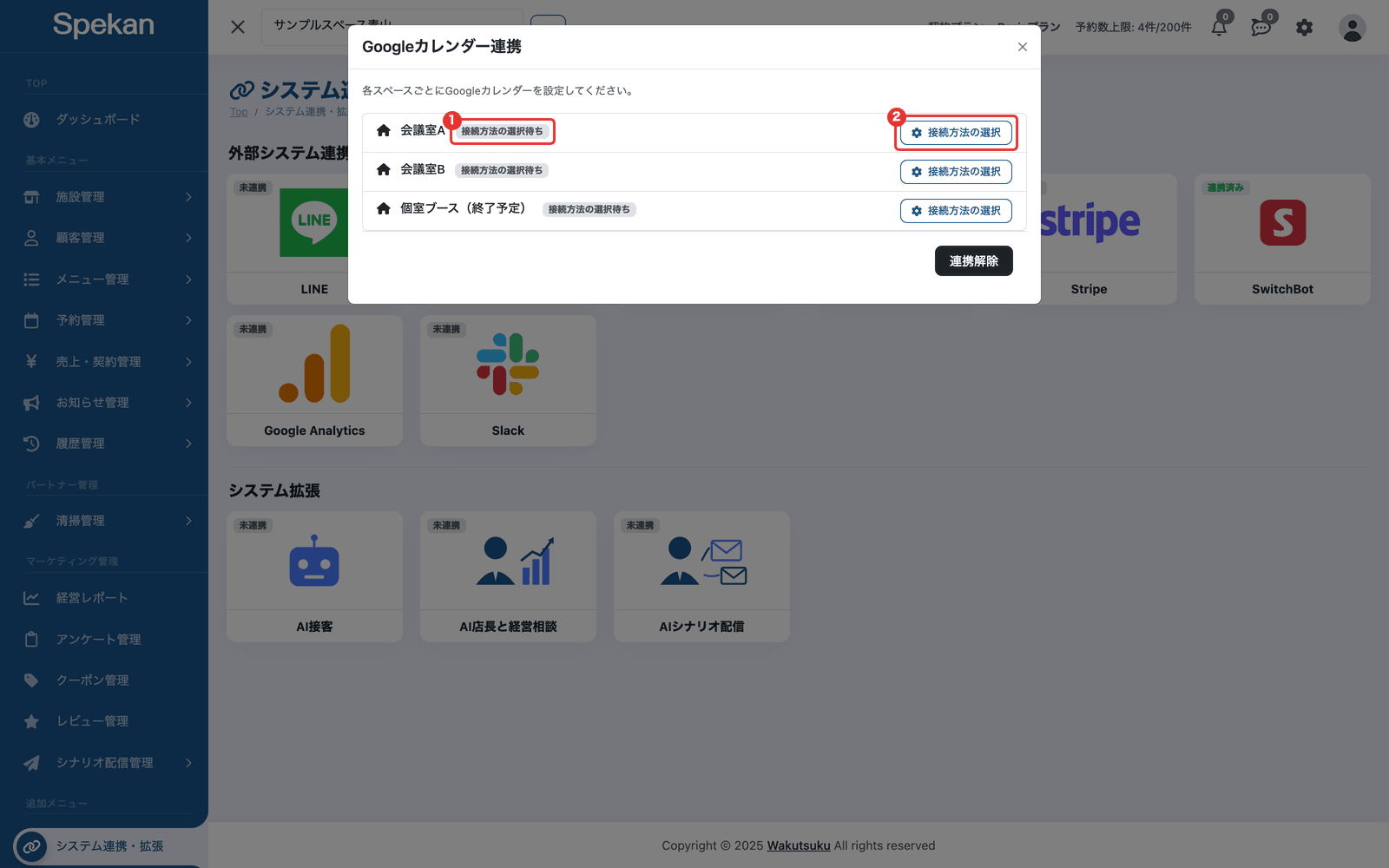Open AIシナリオ配信 card
The width and height of the screenshot is (1389, 868).
coord(701,577)
